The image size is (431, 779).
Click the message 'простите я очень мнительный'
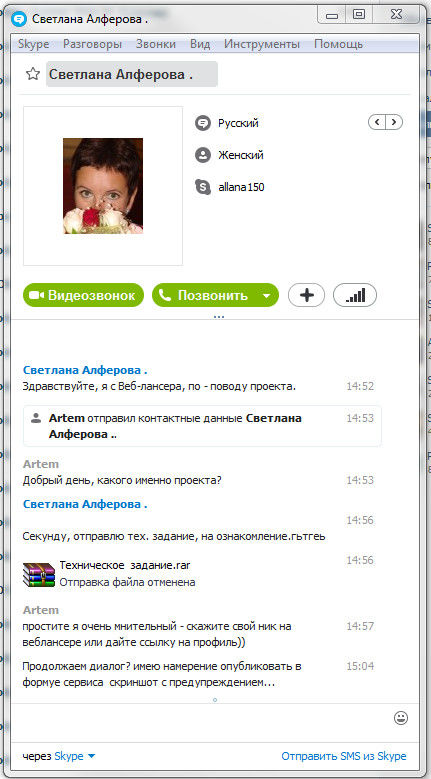pos(157,634)
